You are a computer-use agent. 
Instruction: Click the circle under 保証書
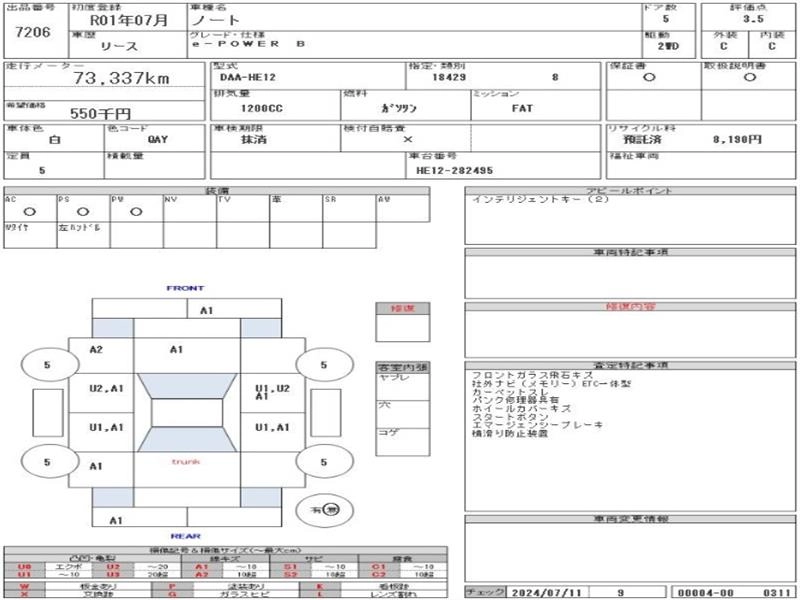(649, 78)
